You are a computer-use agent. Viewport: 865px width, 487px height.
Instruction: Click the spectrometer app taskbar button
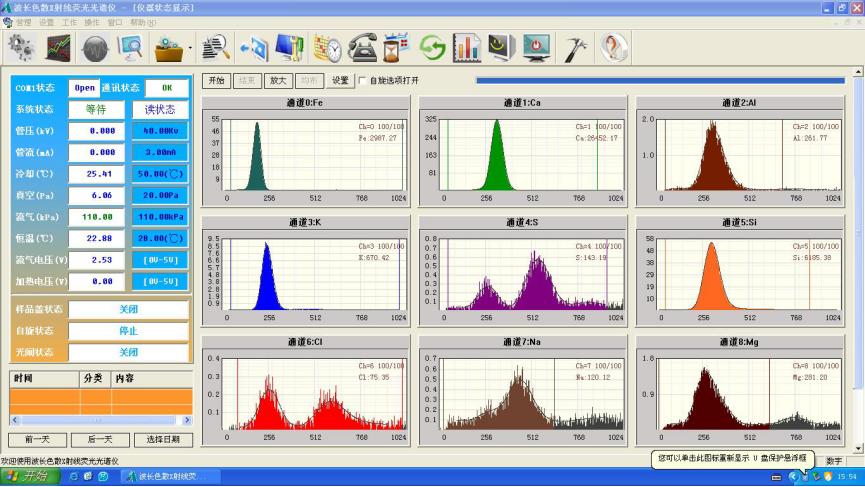coord(170,477)
